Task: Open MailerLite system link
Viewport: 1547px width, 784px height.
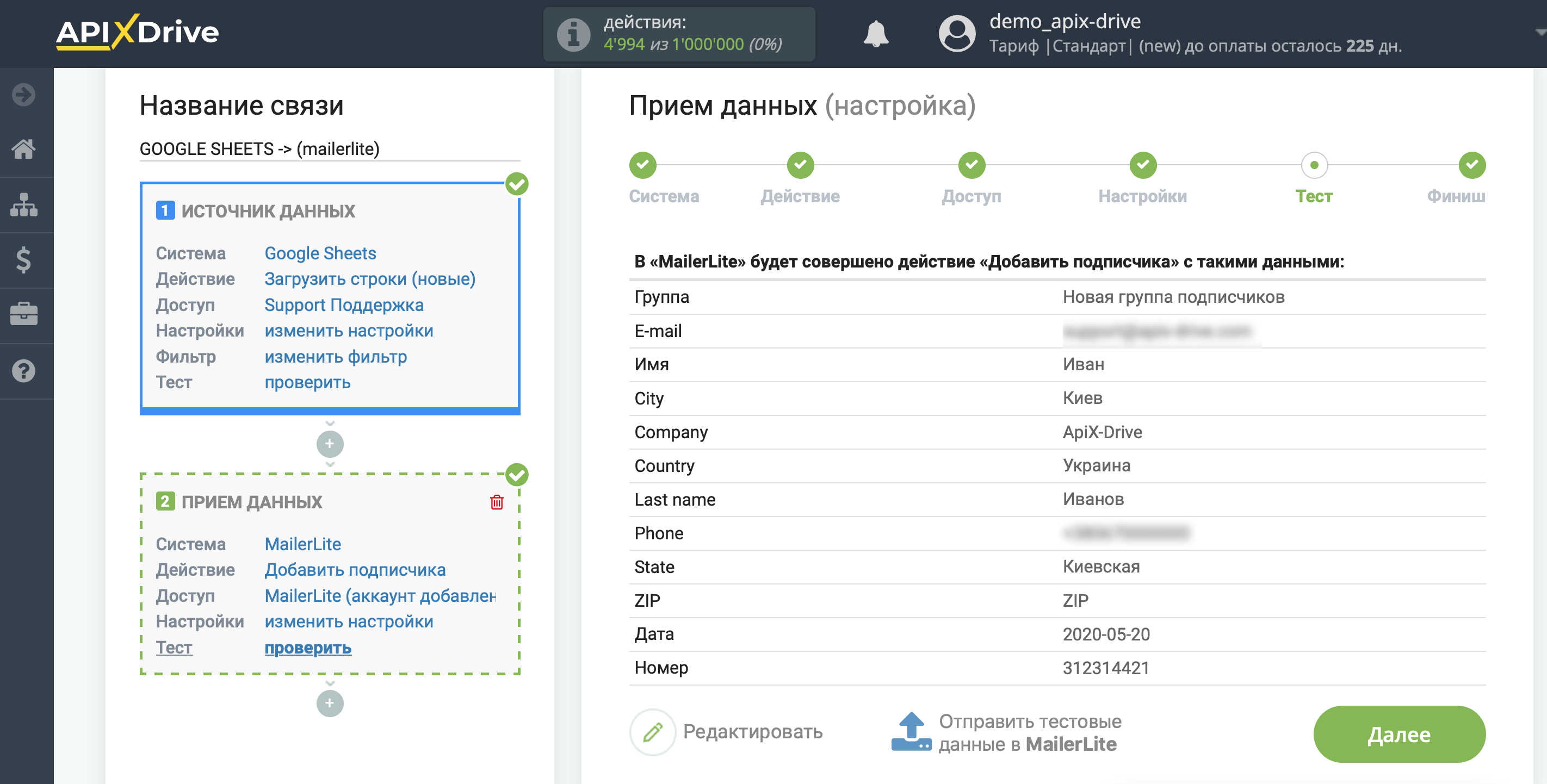Action: click(x=302, y=543)
